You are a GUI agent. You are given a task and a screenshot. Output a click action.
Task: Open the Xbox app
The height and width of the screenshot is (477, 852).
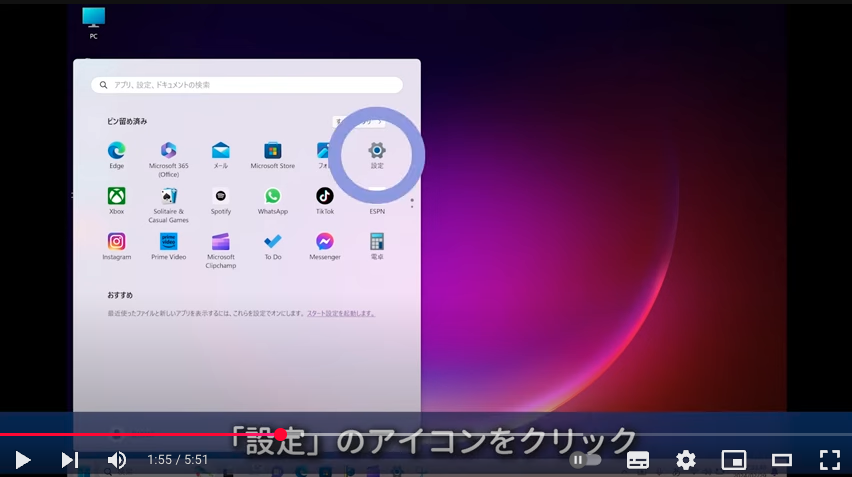(x=116, y=200)
